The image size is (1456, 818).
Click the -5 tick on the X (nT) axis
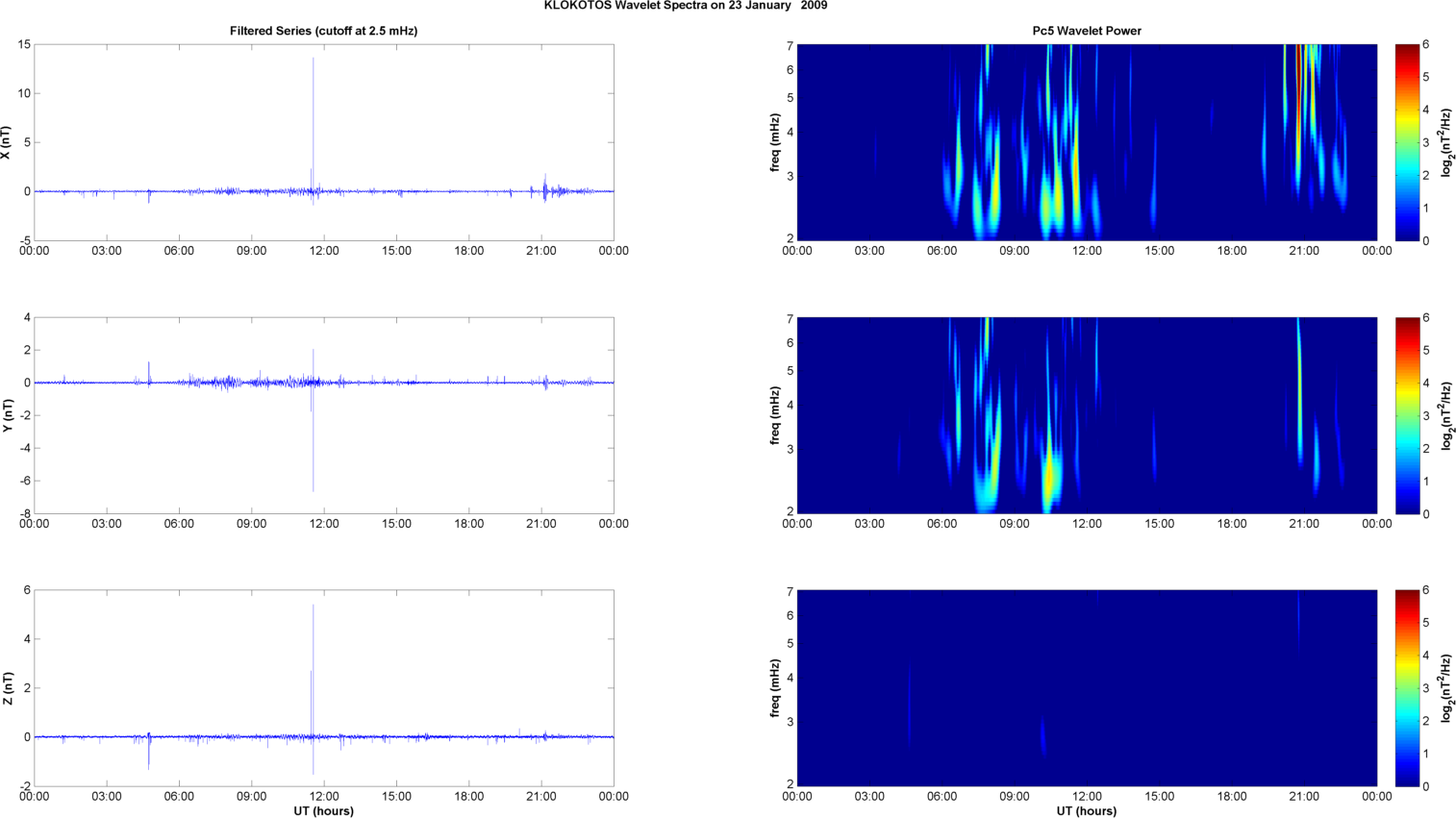click(26, 240)
